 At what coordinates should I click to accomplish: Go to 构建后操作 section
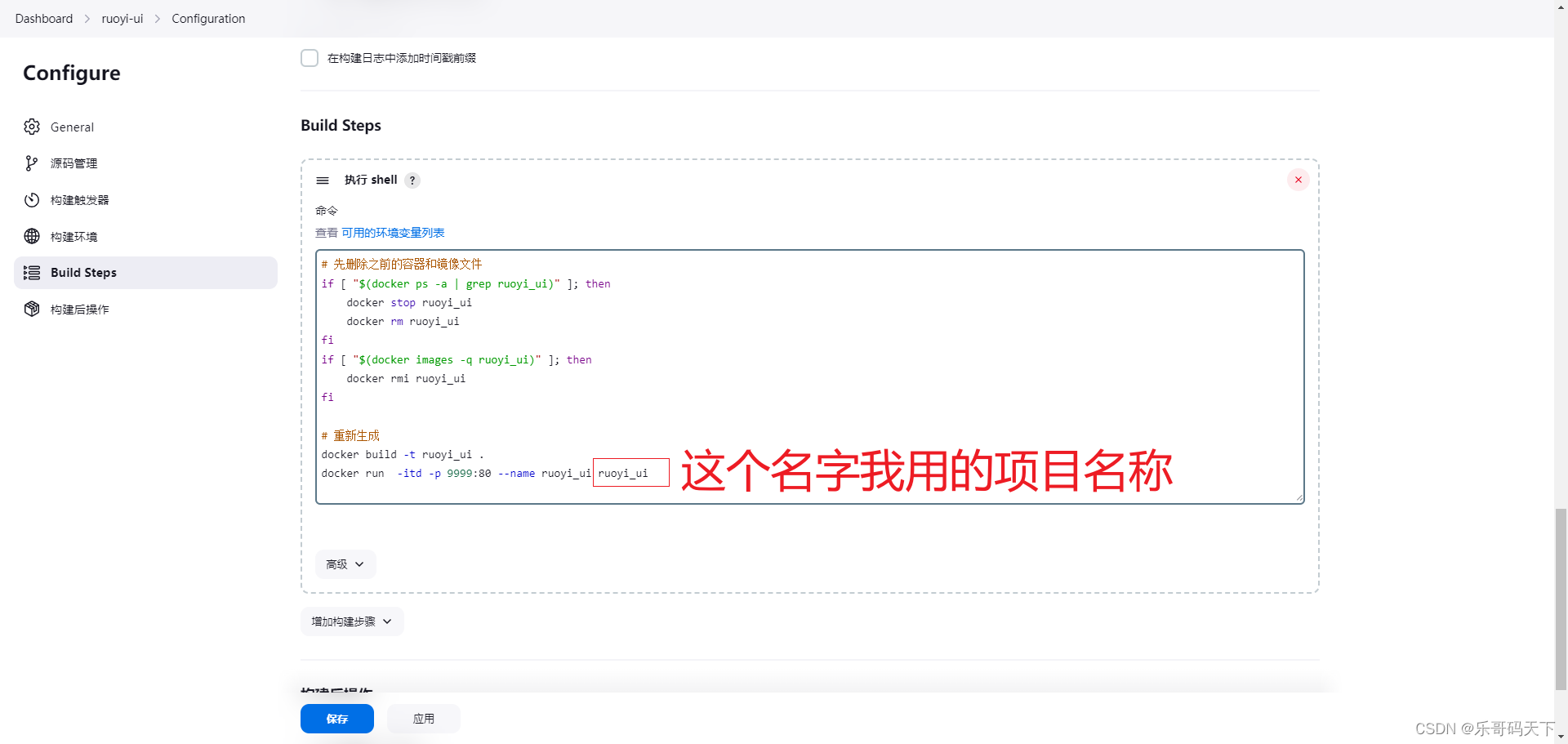pos(145,309)
